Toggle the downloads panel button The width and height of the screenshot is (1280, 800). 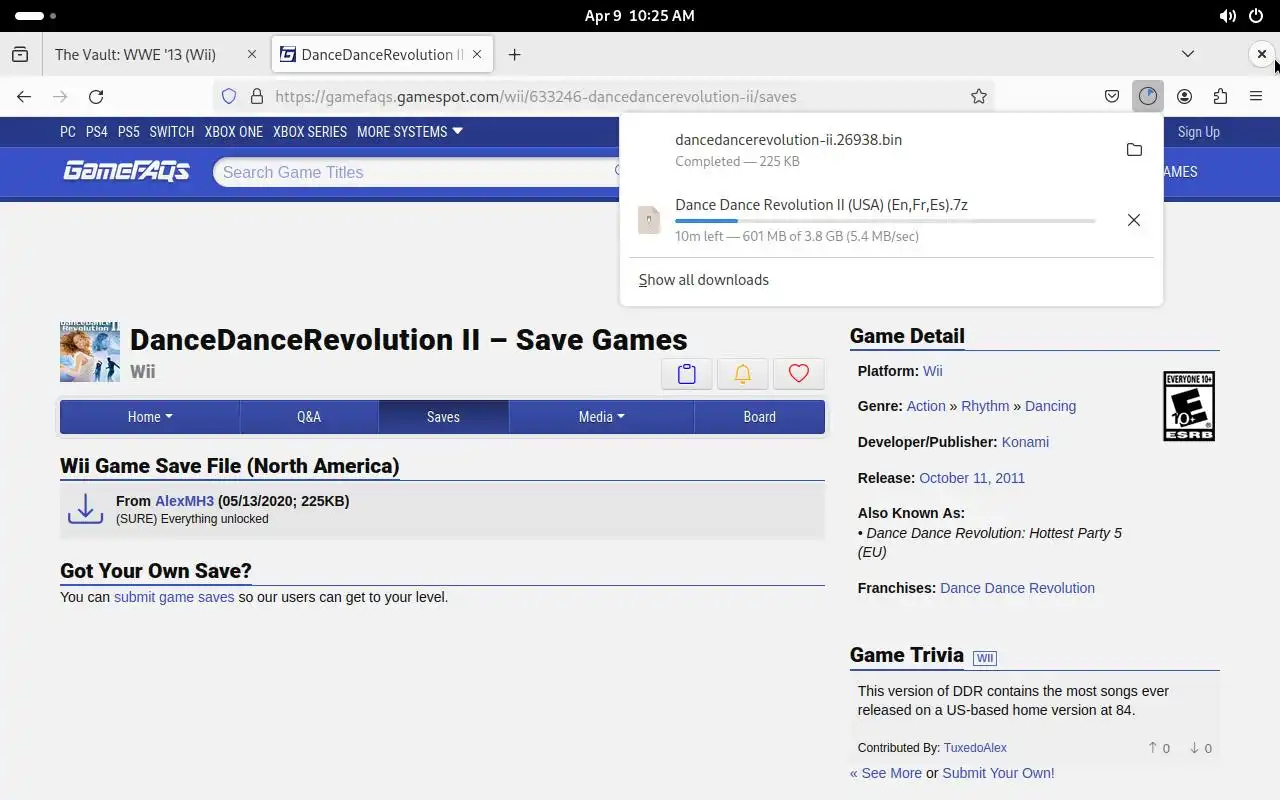pos(1147,97)
